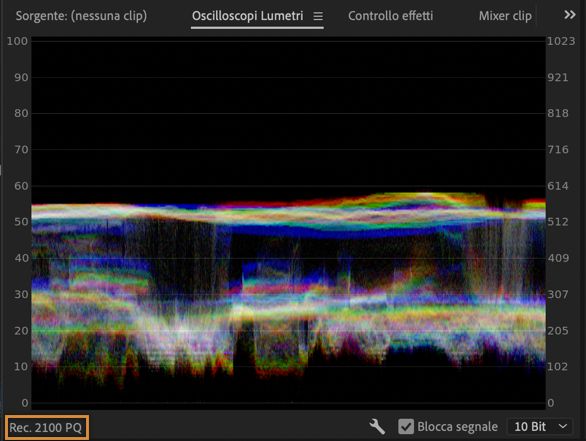The height and width of the screenshot is (441, 586).
Task: Open scope settings wrench icon
Action: pyautogui.click(x=377, y=426)
